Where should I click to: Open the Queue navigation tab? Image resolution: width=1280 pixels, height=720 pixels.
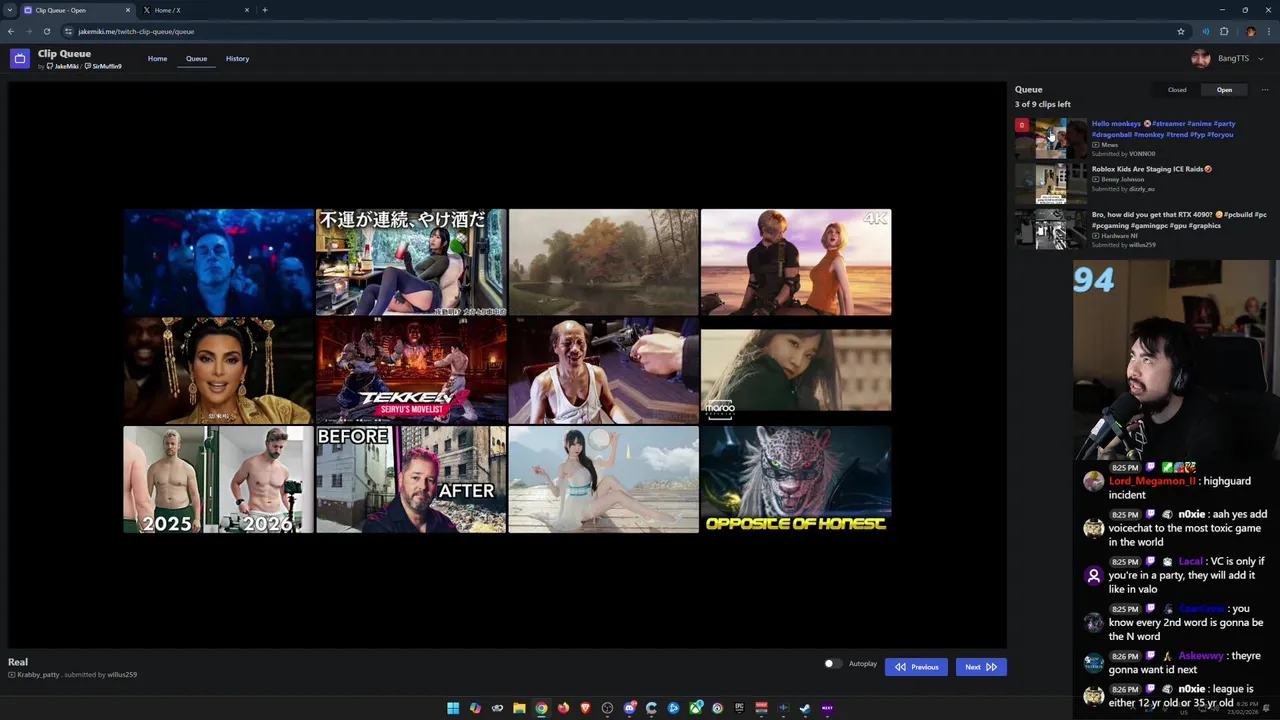pyautogui.click(x=196, y=59)
